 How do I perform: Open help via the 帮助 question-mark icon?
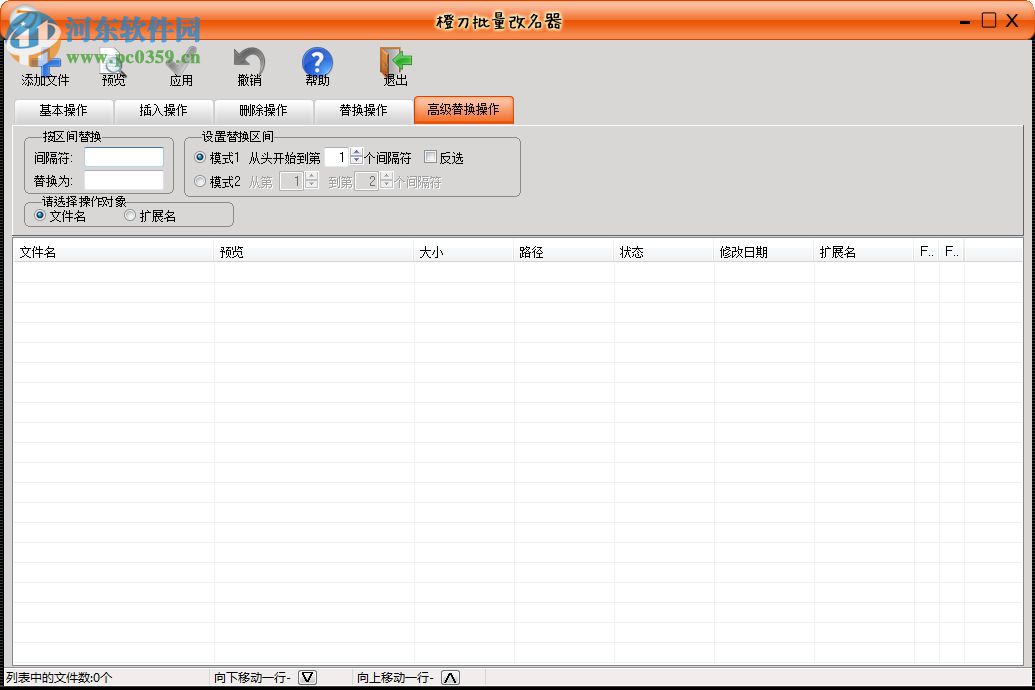[317, 60]
